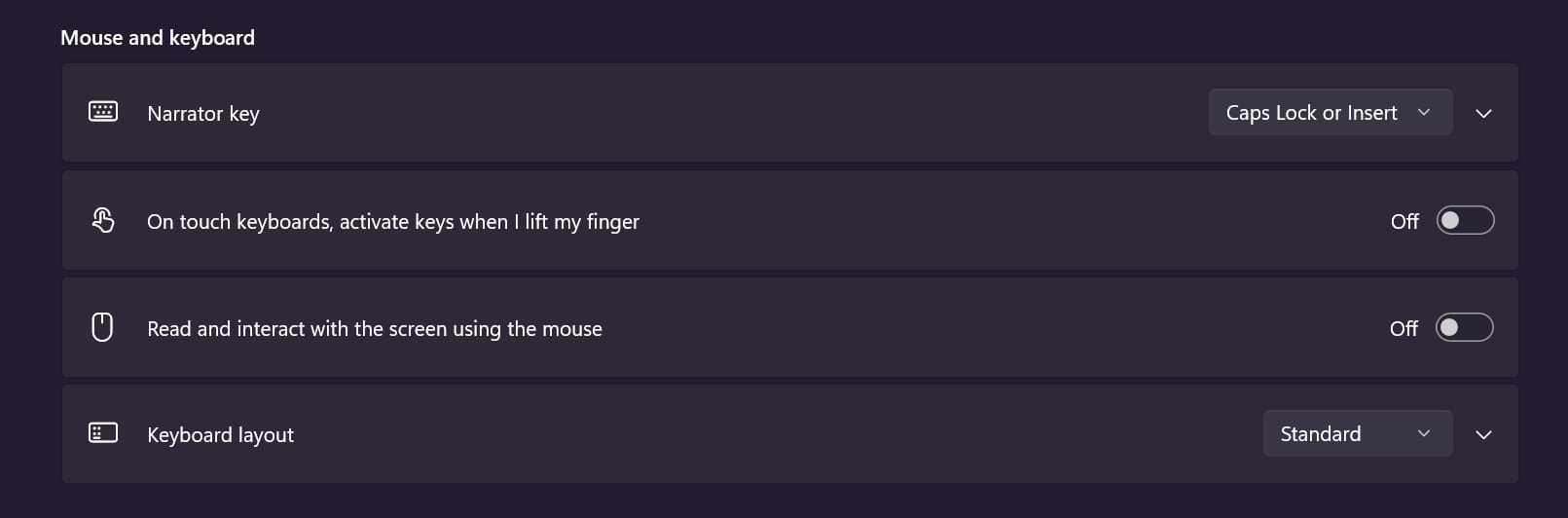The height and width of the screenshot is (518, 1568).
Task: Click the Mouse and keyboard section heading
Action: 158,38
